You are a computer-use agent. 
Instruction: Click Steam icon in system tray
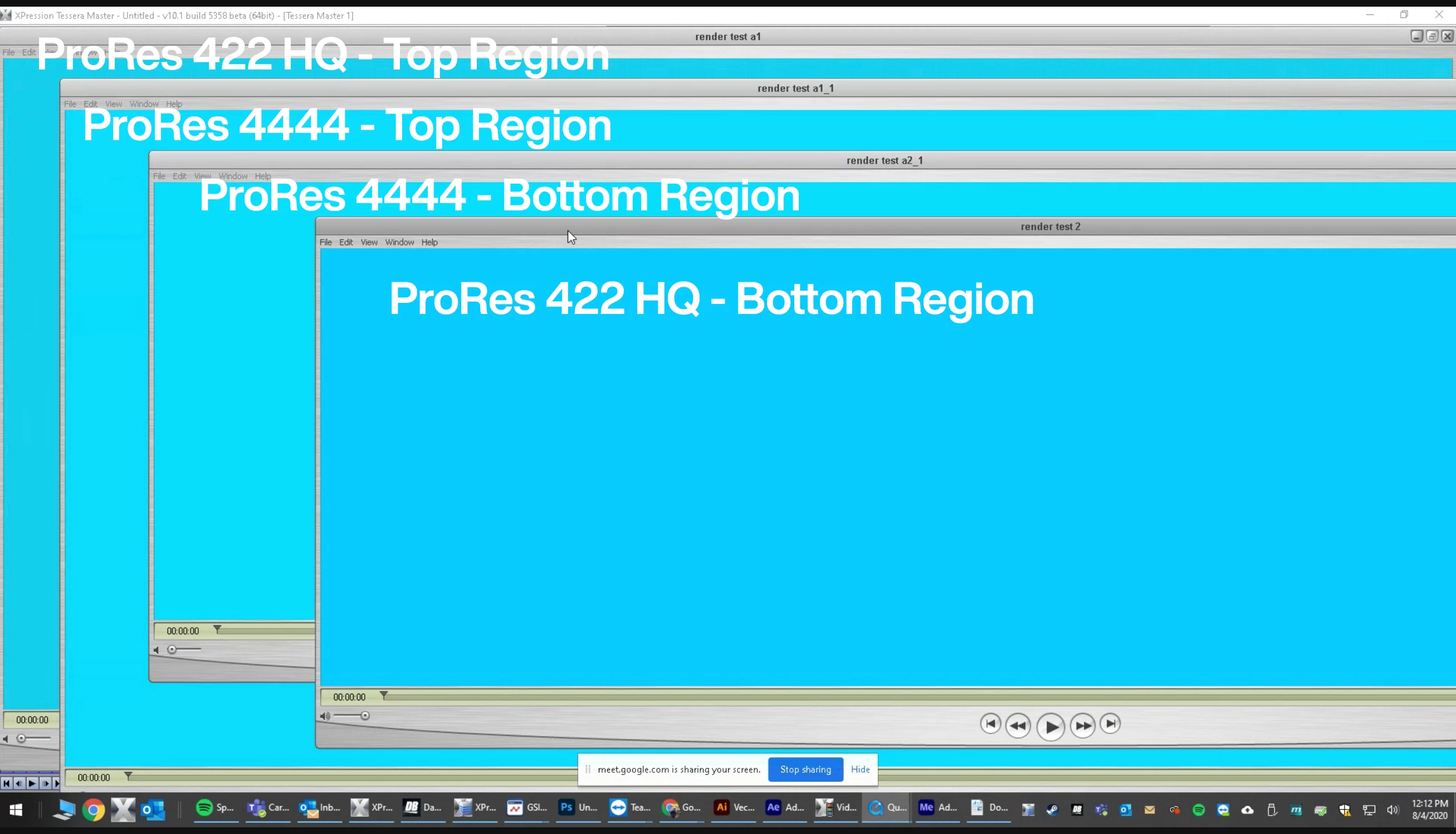click(1052, 810)
